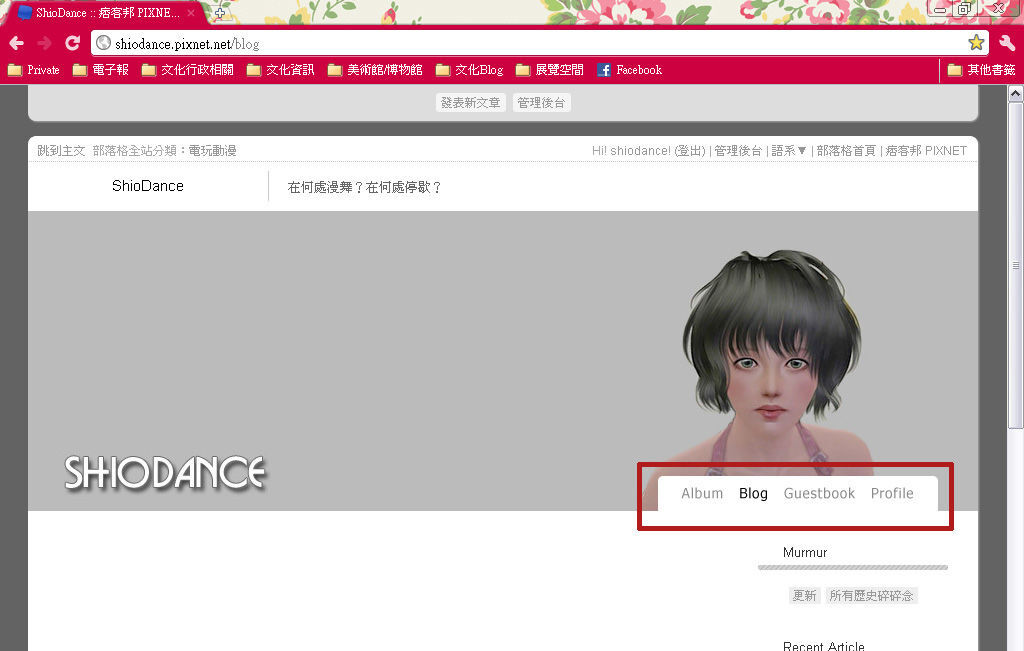The image size is (1024, 651).
Task: Click the 所有歷史碎碎念 button
Action: [871, 595]
